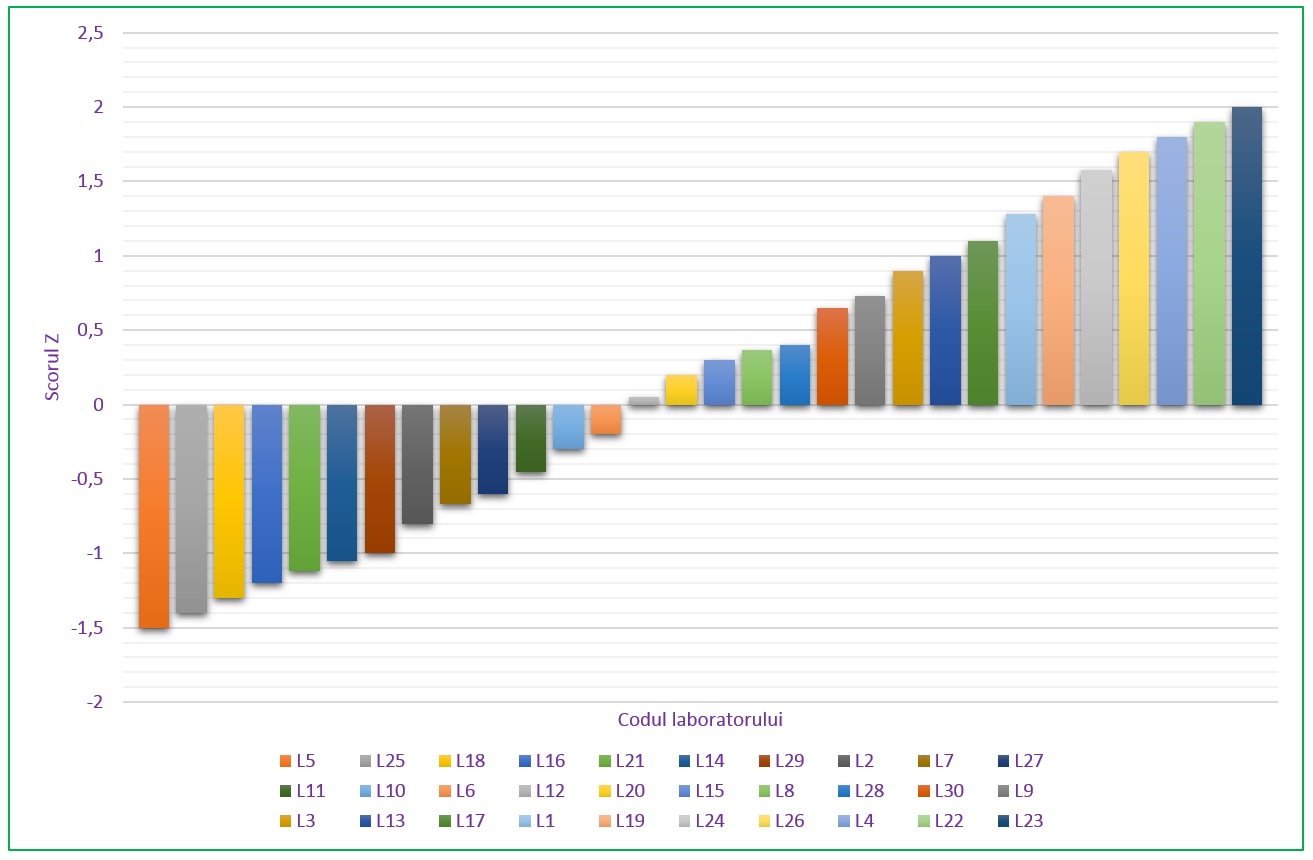The height and width of the screenshot is (860, 1313).
Task: Select the yellow bar reaching -1,3
Action: point(229,502)
